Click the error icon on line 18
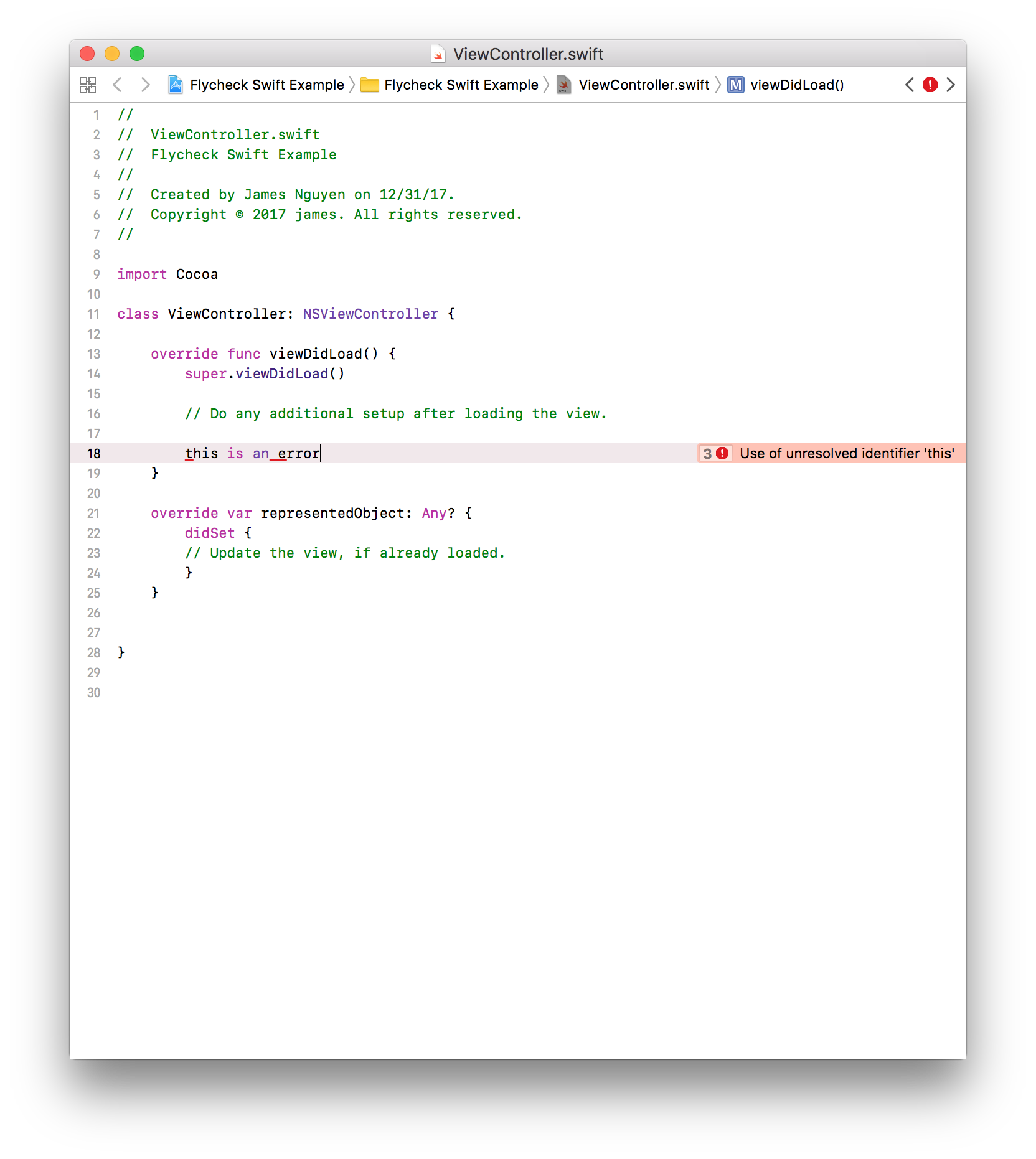 point(722,453)
